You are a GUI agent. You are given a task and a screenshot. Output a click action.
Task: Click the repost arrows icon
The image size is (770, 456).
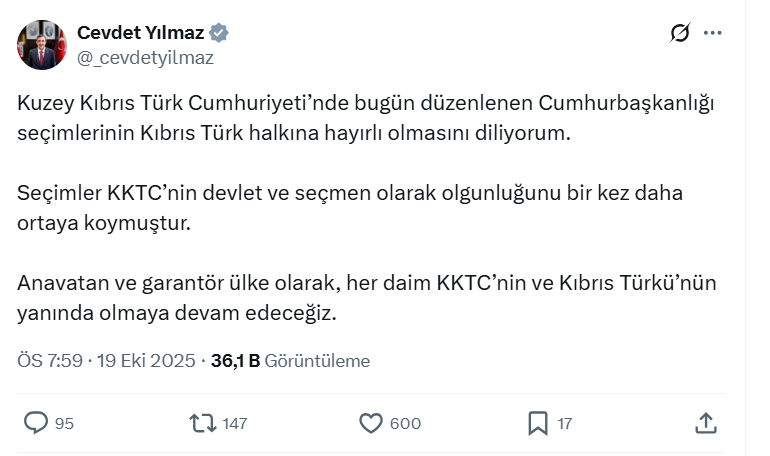coord(203,423)
